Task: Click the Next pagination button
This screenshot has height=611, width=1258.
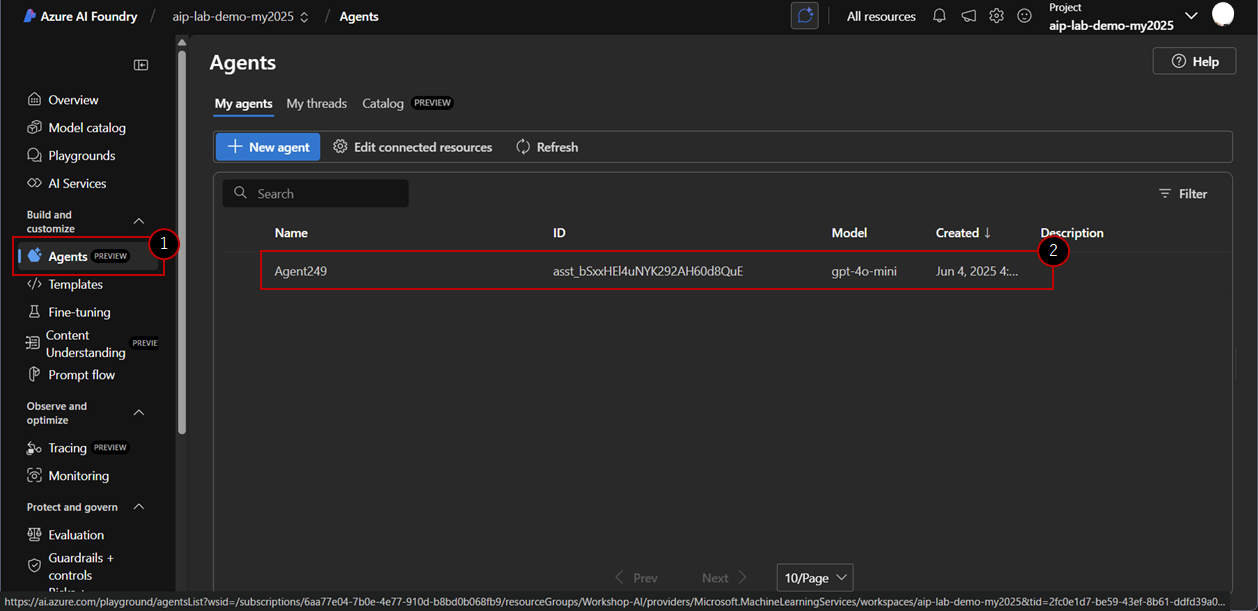Action: tap(725, 578)
